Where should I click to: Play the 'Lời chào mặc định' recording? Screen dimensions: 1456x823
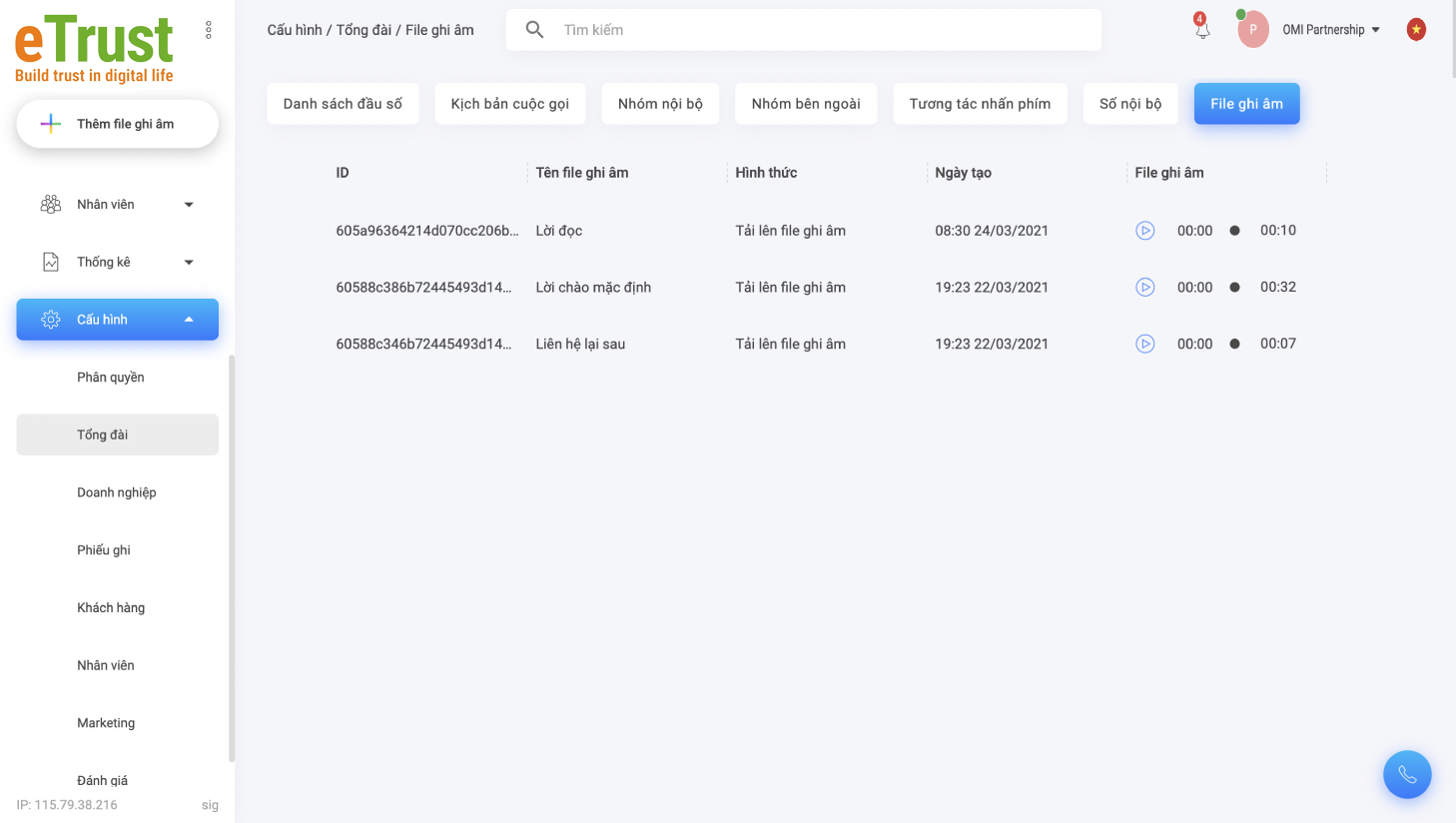1145,288
